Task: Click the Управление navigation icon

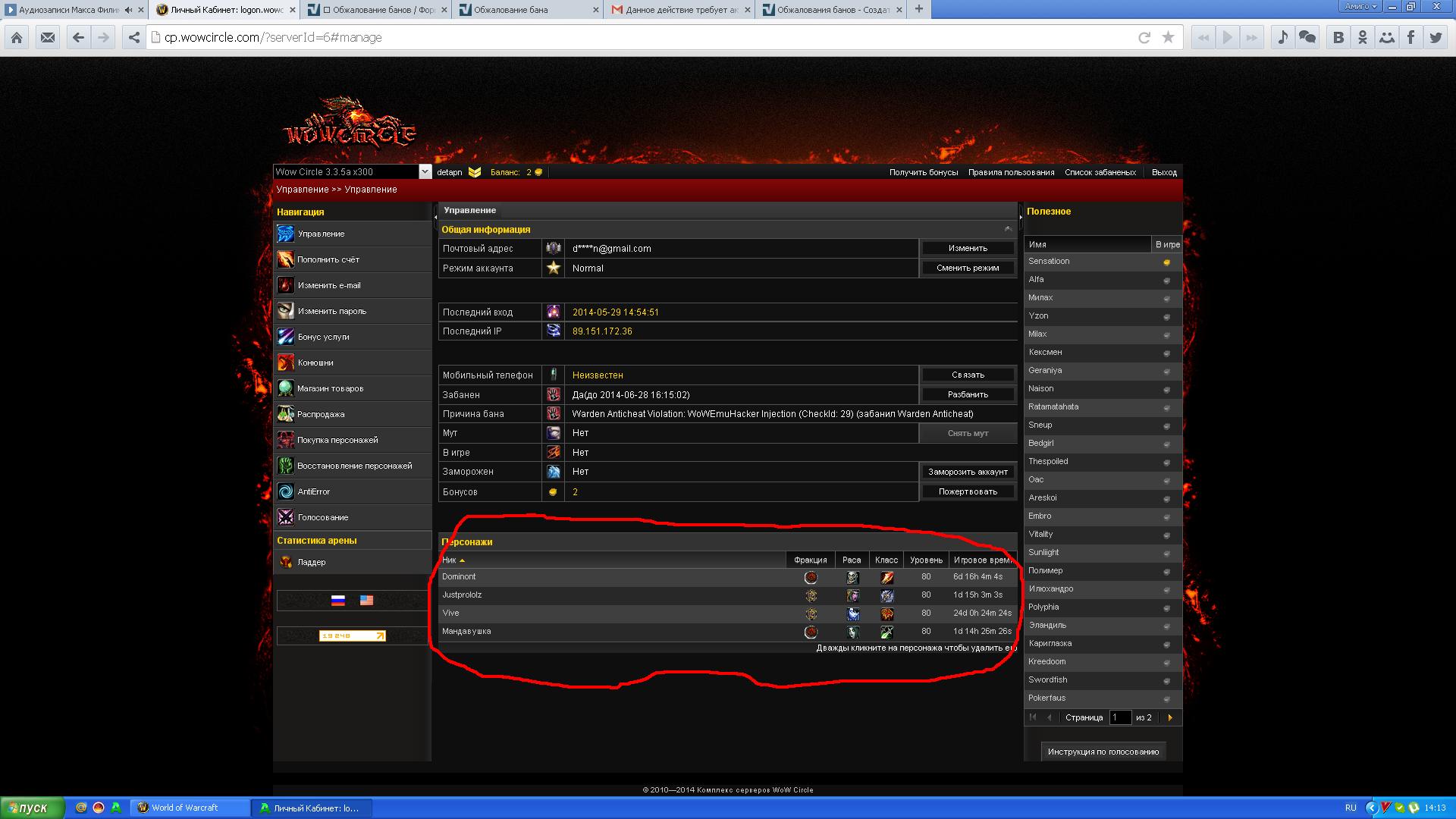Action: point(285,234)
